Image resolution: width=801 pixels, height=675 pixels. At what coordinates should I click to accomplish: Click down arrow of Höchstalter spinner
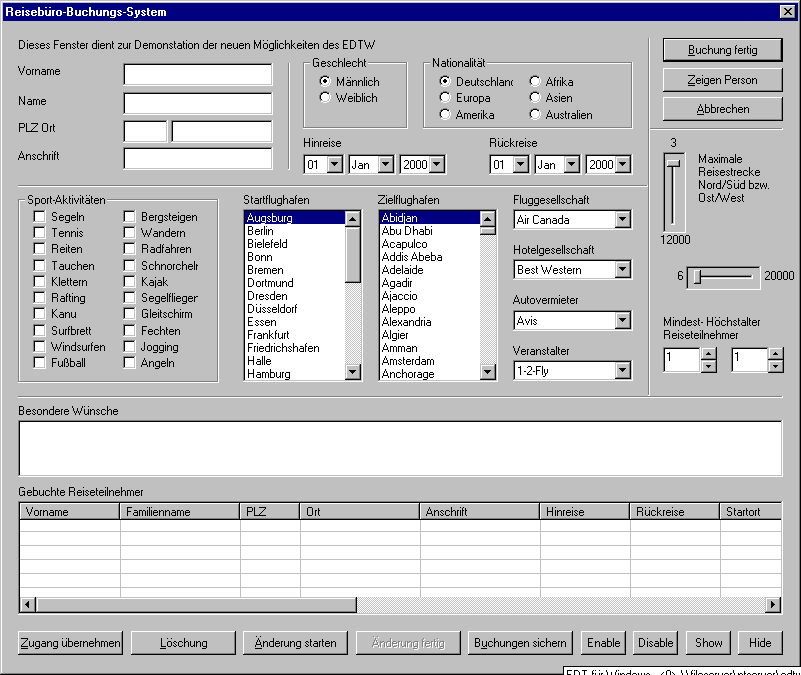775,366
